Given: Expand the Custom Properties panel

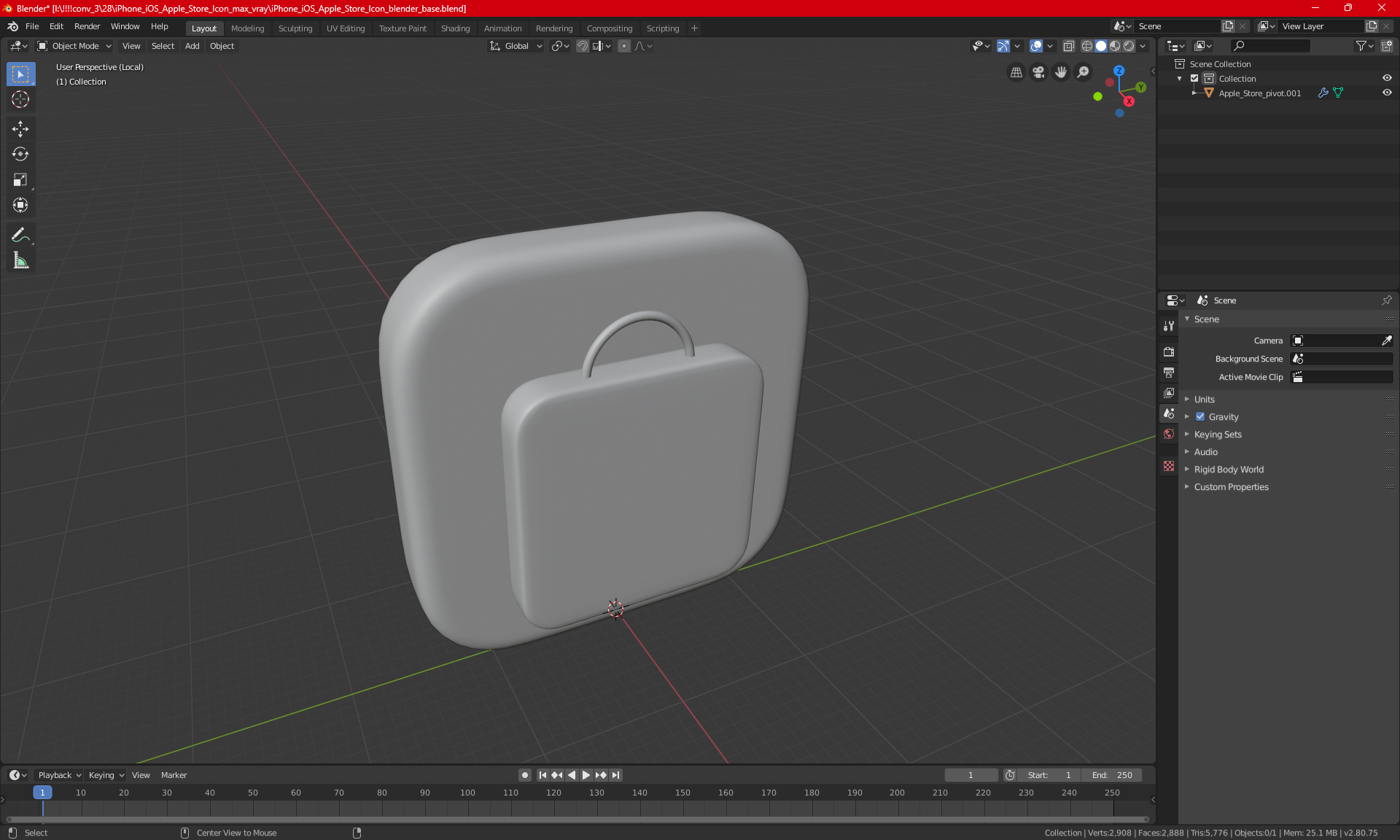Looking at the screenshot, I should pyautogui.click(x=1231, y=487).
